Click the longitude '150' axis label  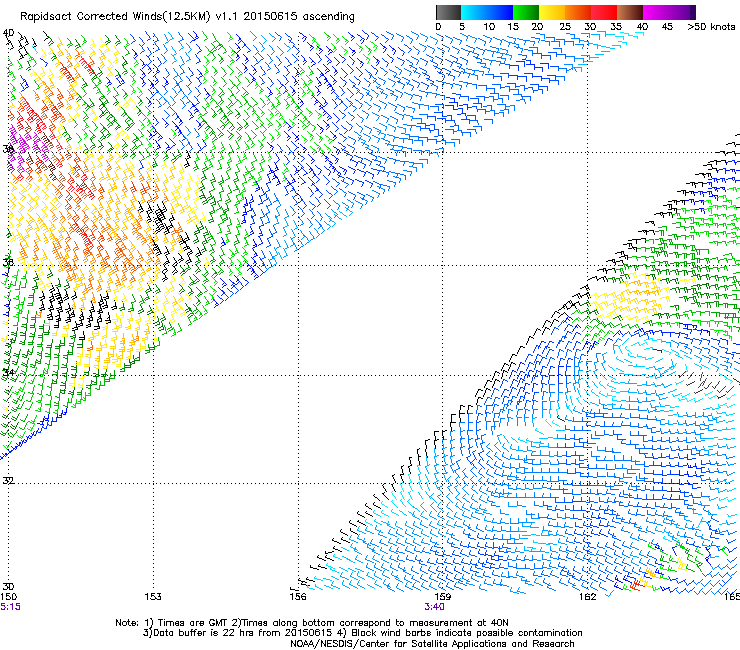[x=8, y=597]
